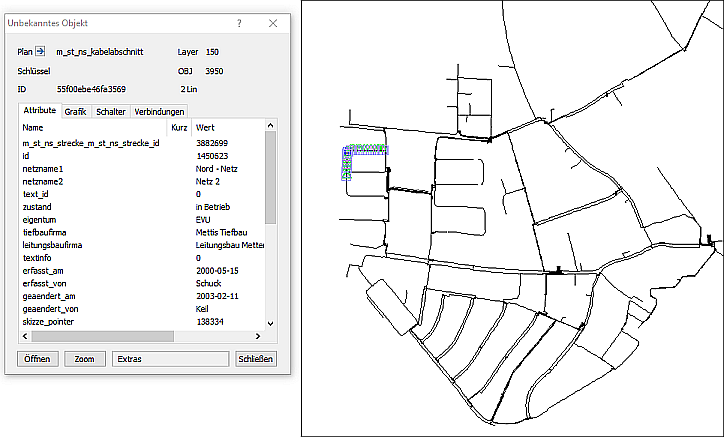
Task: Click the Schließen button
Action: coord(255,358)
